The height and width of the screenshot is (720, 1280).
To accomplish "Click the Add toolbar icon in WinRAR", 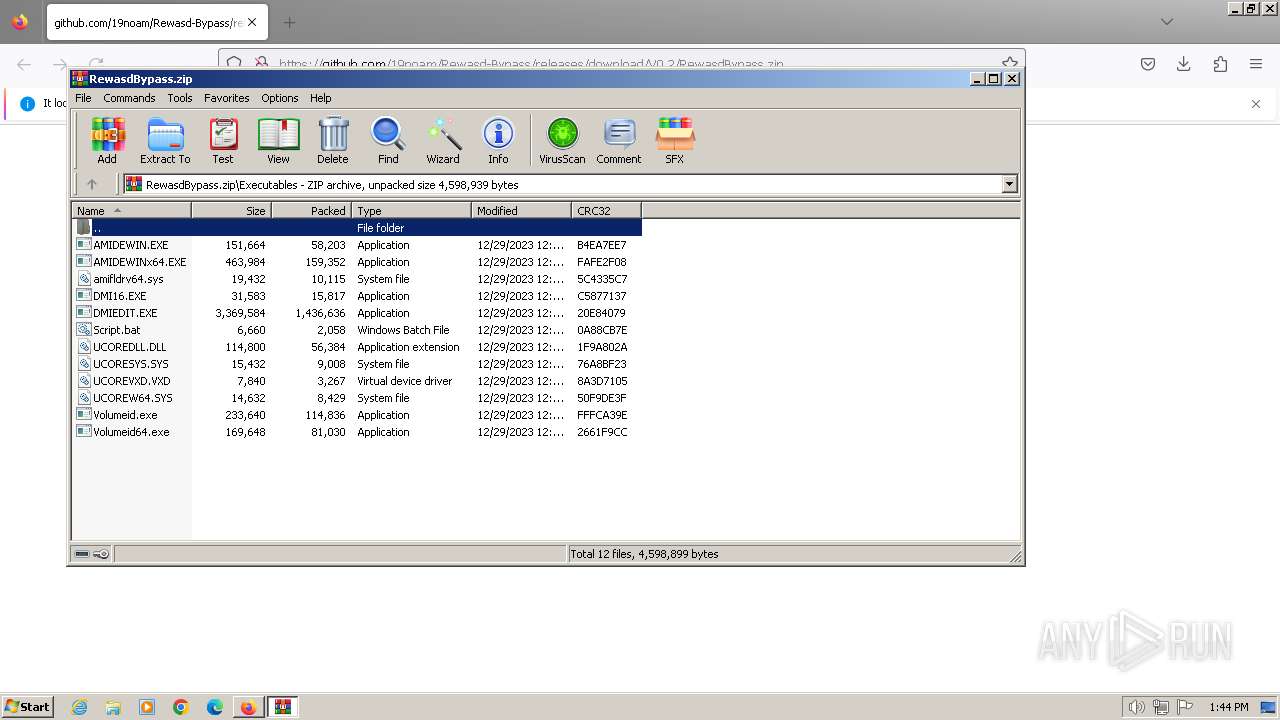I will click(x=107, y=140).
